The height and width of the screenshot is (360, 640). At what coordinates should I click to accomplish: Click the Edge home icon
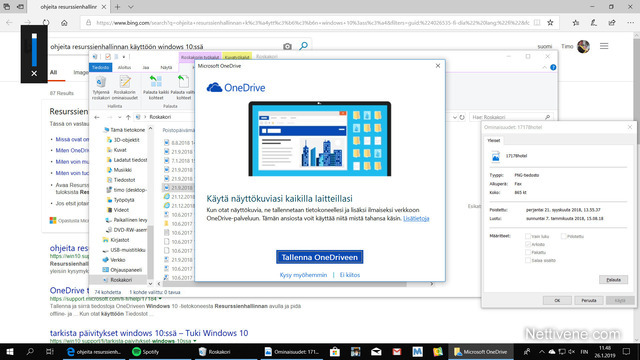point(64,23)
